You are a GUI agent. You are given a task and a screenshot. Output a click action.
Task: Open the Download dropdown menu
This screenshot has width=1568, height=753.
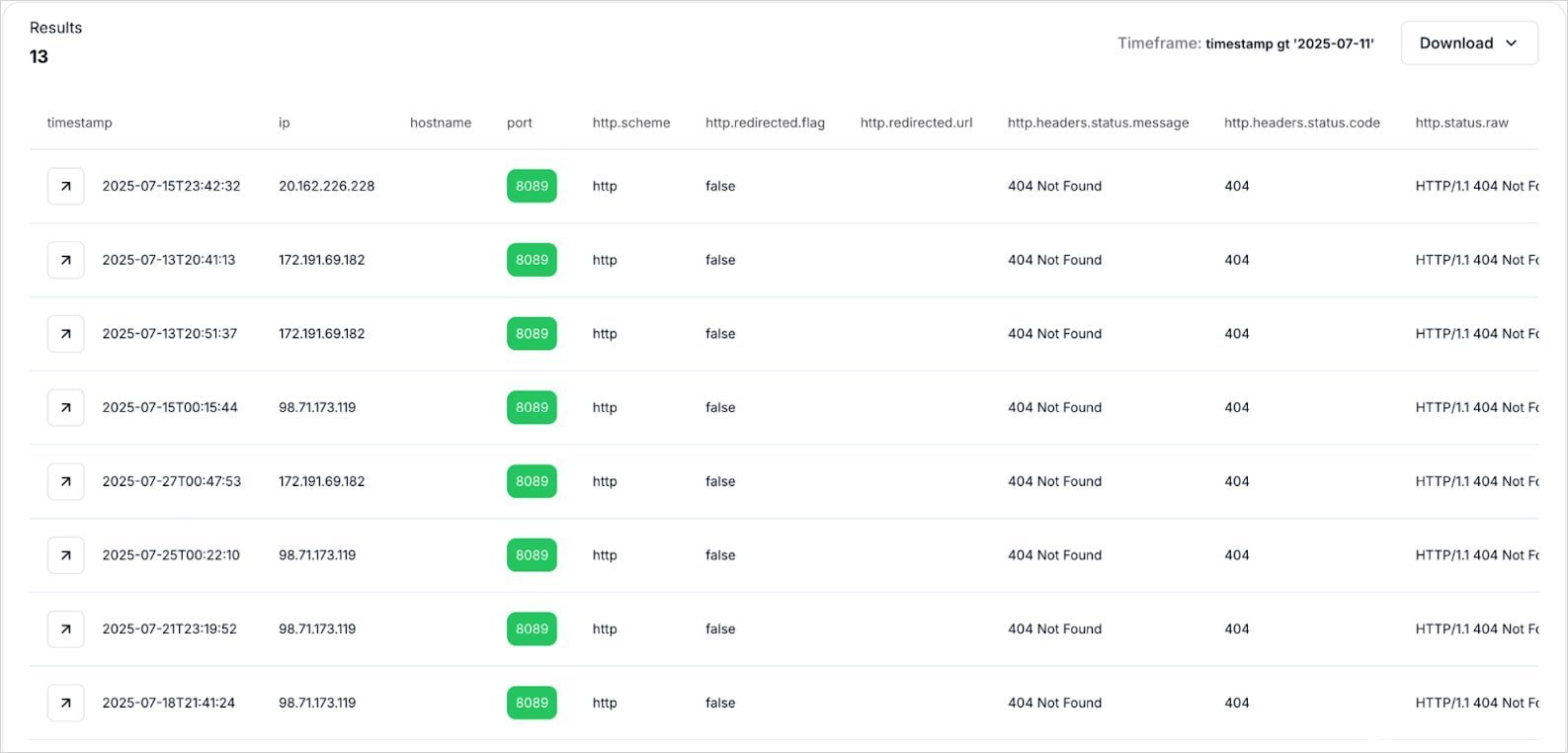click(x=1468, y=43)
